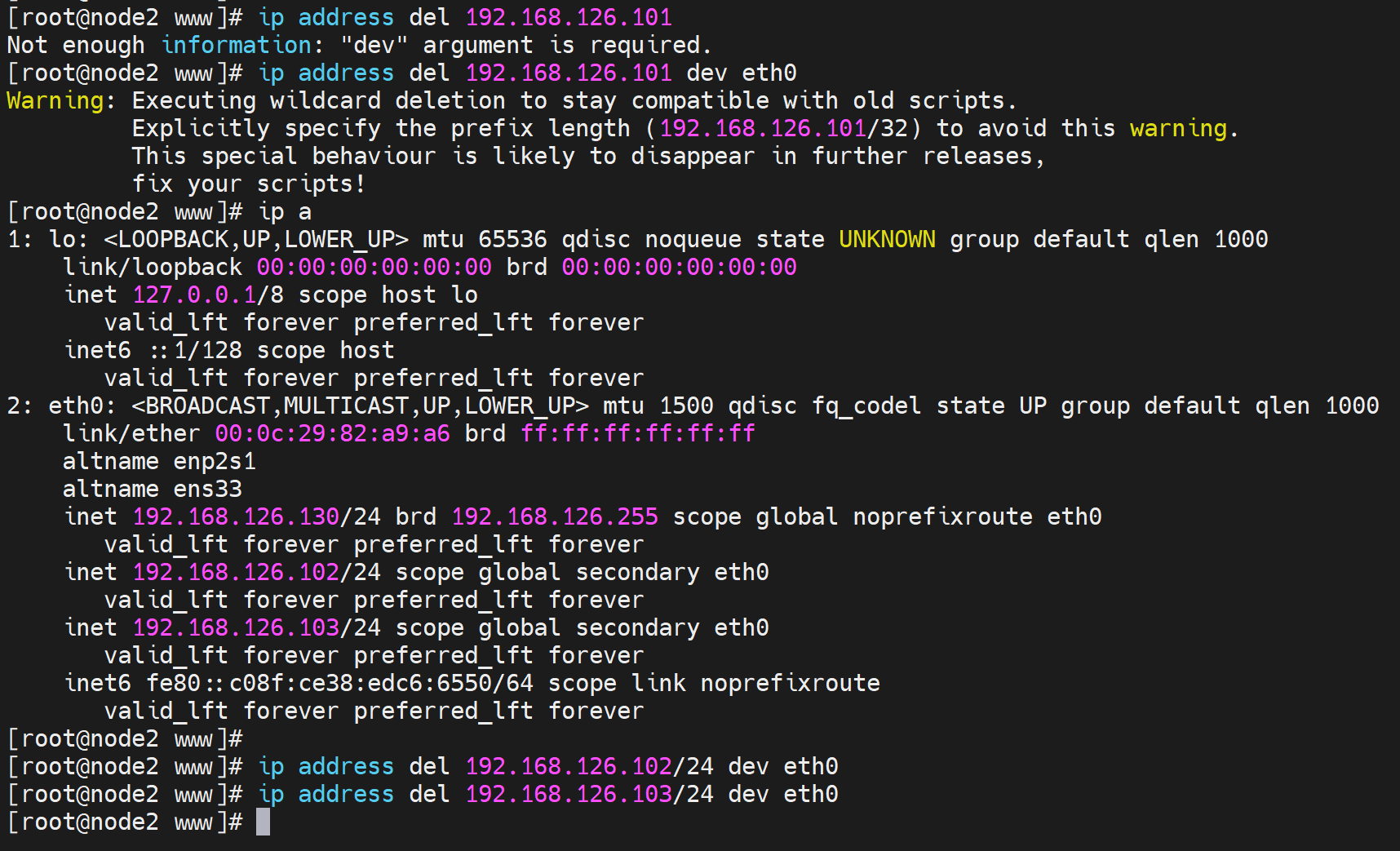Click the altname enp2s1 entry
This screenshot has height=851, width=1400.
click(159, 461)
